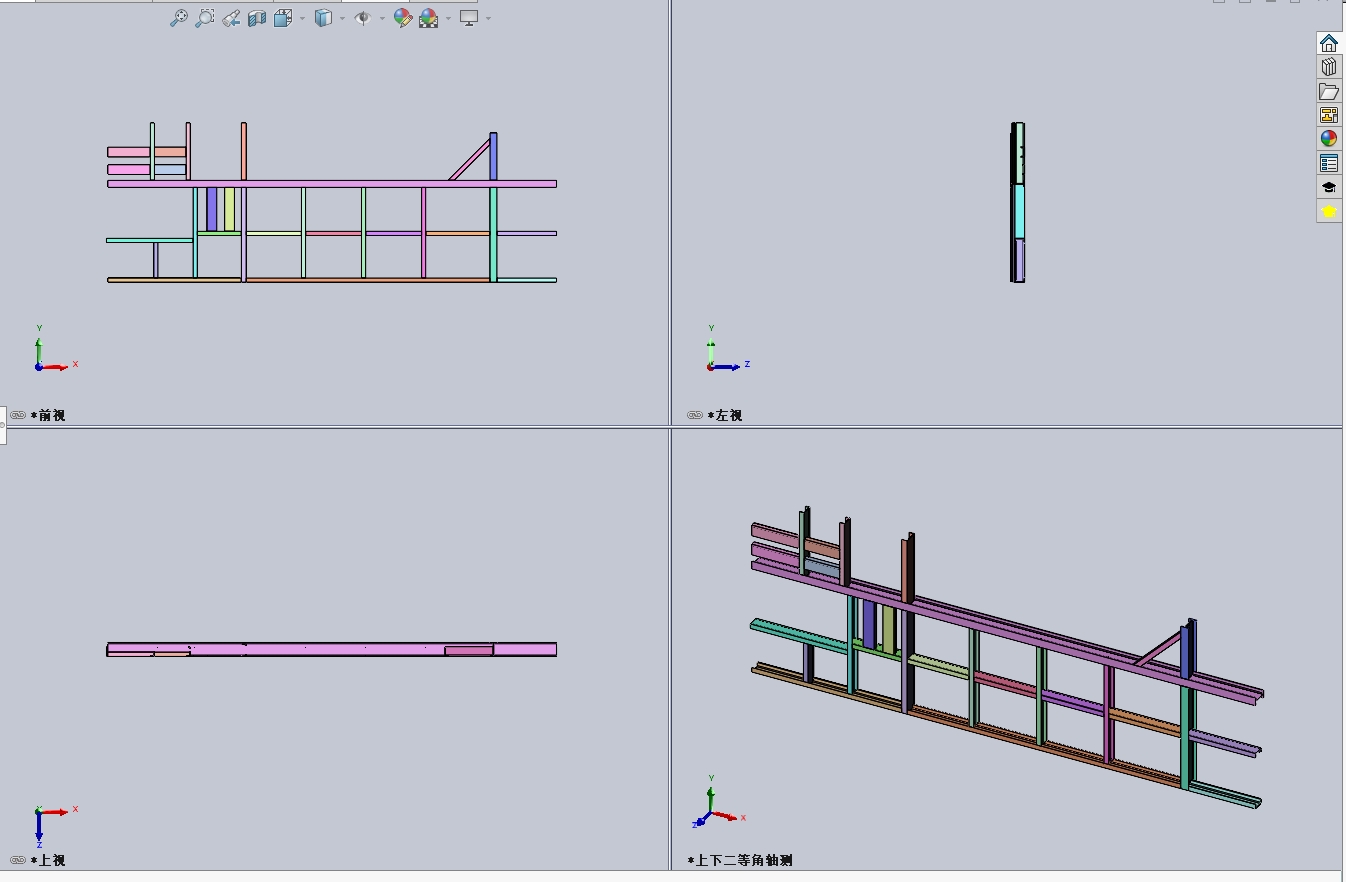Click the Display Style icon

coord(323,18)
